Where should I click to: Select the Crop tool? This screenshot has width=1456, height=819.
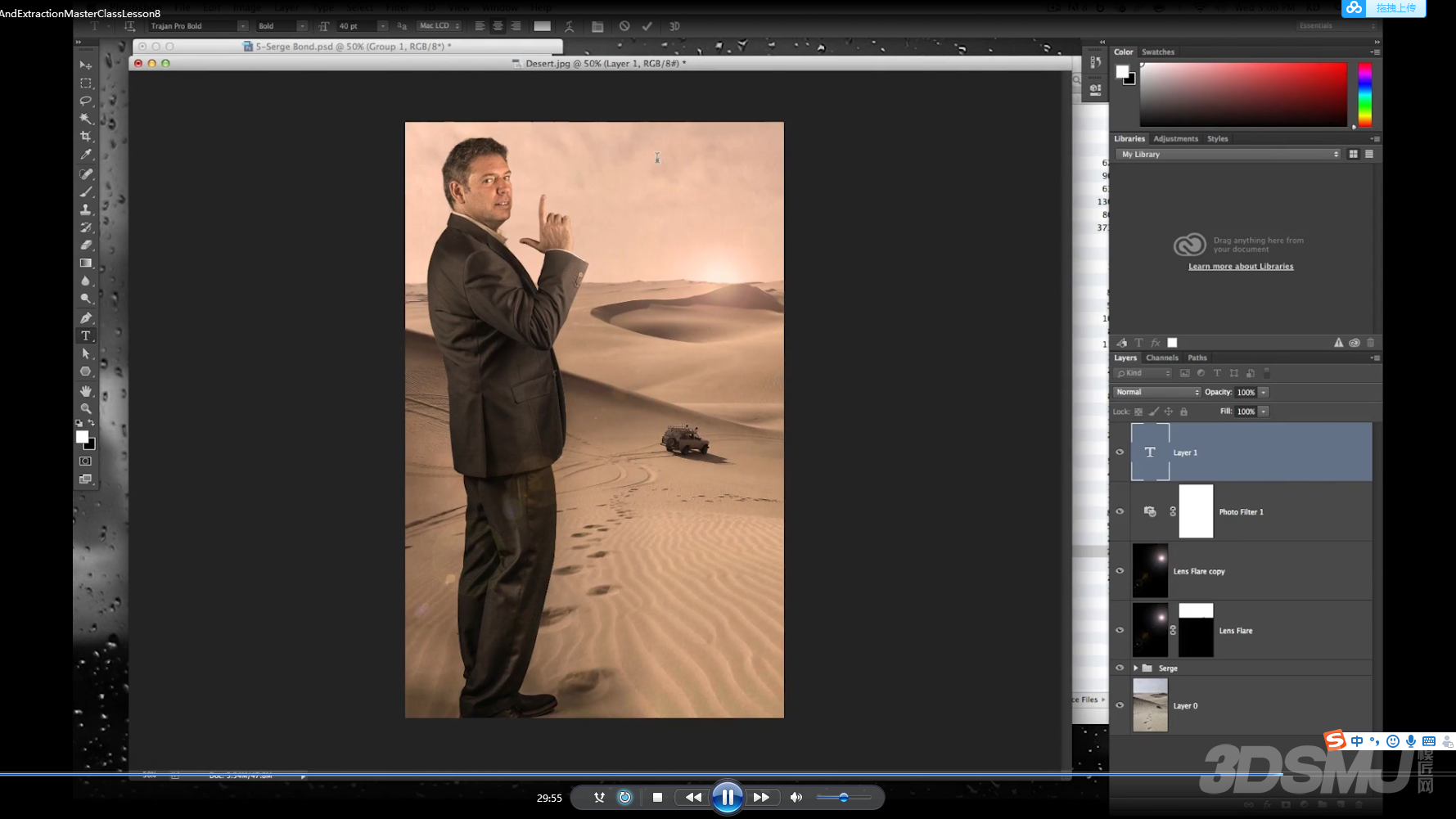[x=85, y=137]
